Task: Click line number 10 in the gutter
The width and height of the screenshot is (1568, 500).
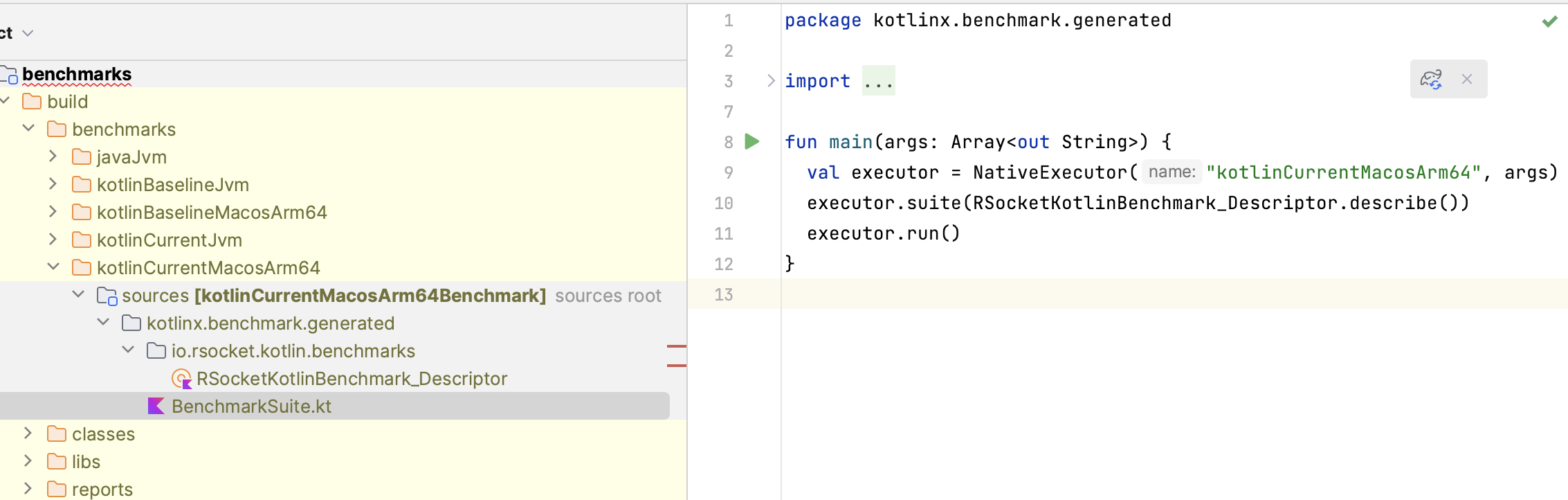Action: pyautogui.click(x=724, y=203)
